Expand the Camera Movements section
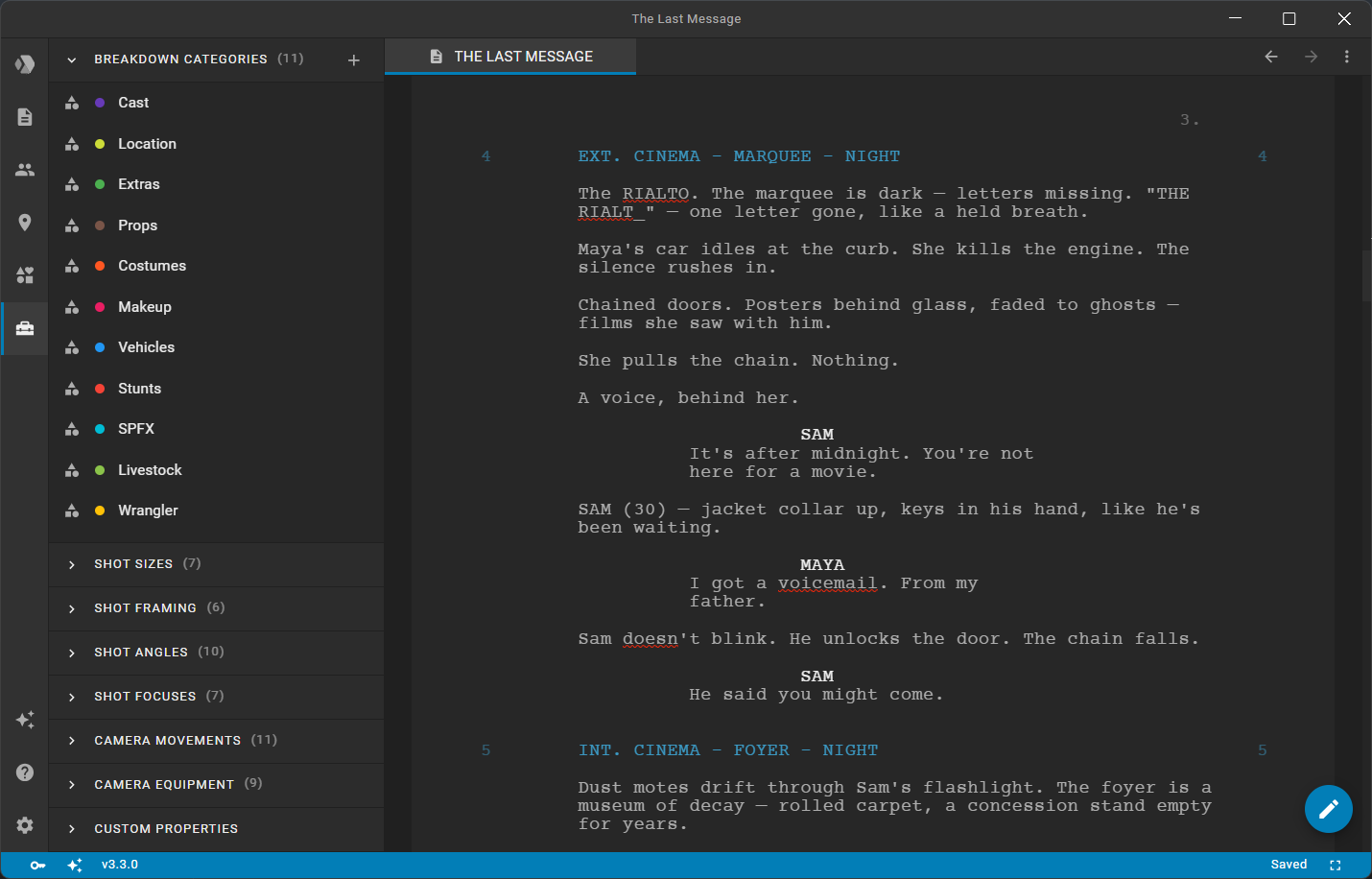1372x879 pixels. (72, 741)
